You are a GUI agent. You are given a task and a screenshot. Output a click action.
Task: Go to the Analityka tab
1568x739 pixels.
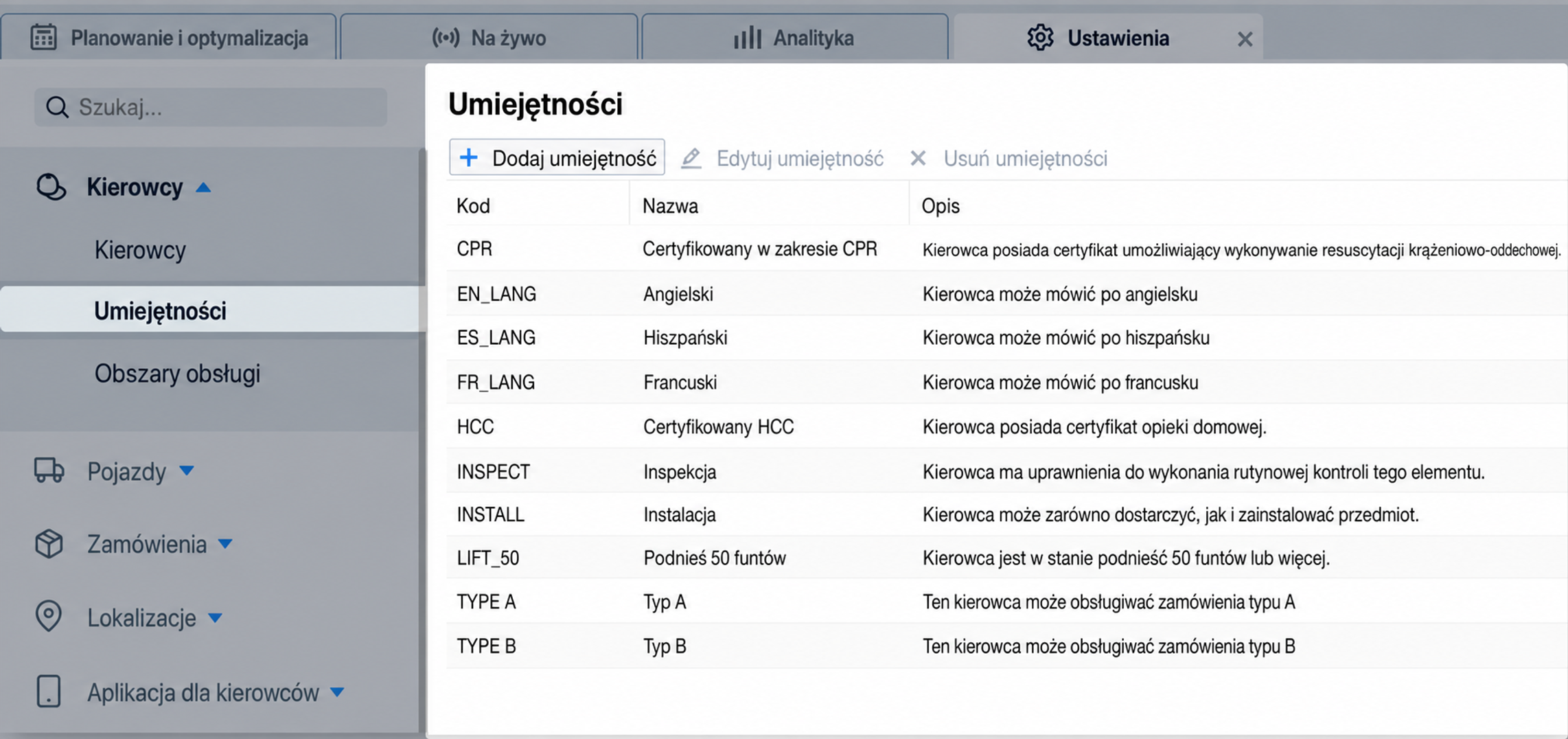[794, 37]
